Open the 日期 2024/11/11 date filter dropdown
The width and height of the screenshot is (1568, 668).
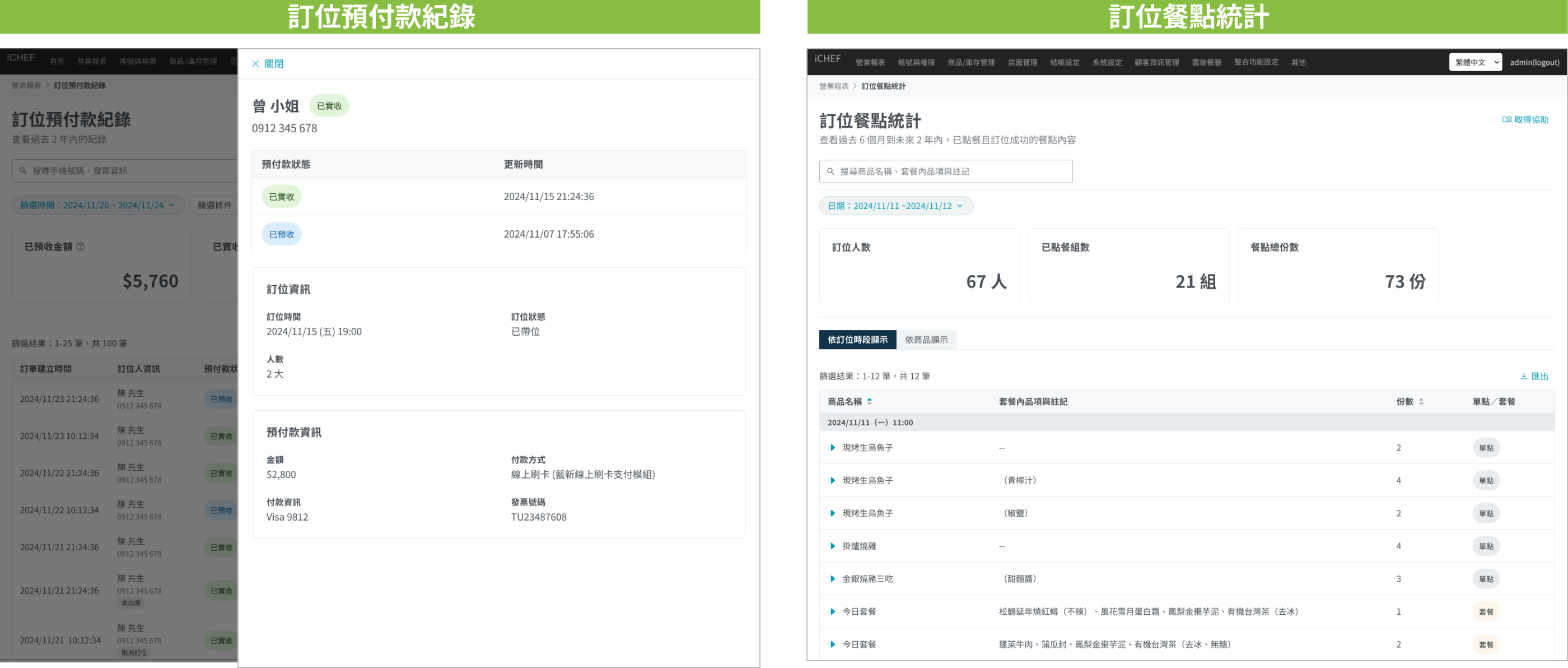[895, 206]
